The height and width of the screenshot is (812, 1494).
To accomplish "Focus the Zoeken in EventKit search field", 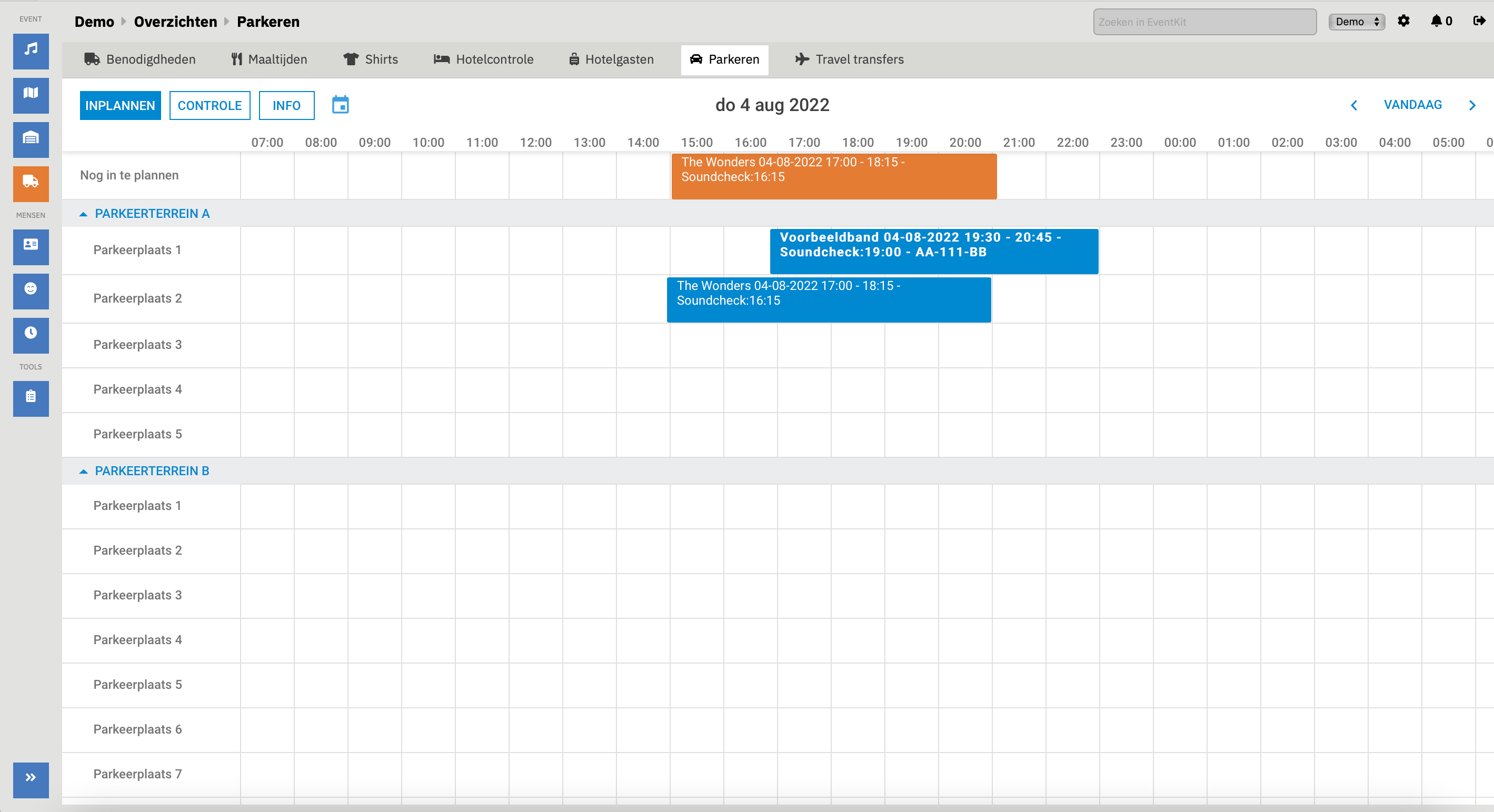I will (1204, 22).
